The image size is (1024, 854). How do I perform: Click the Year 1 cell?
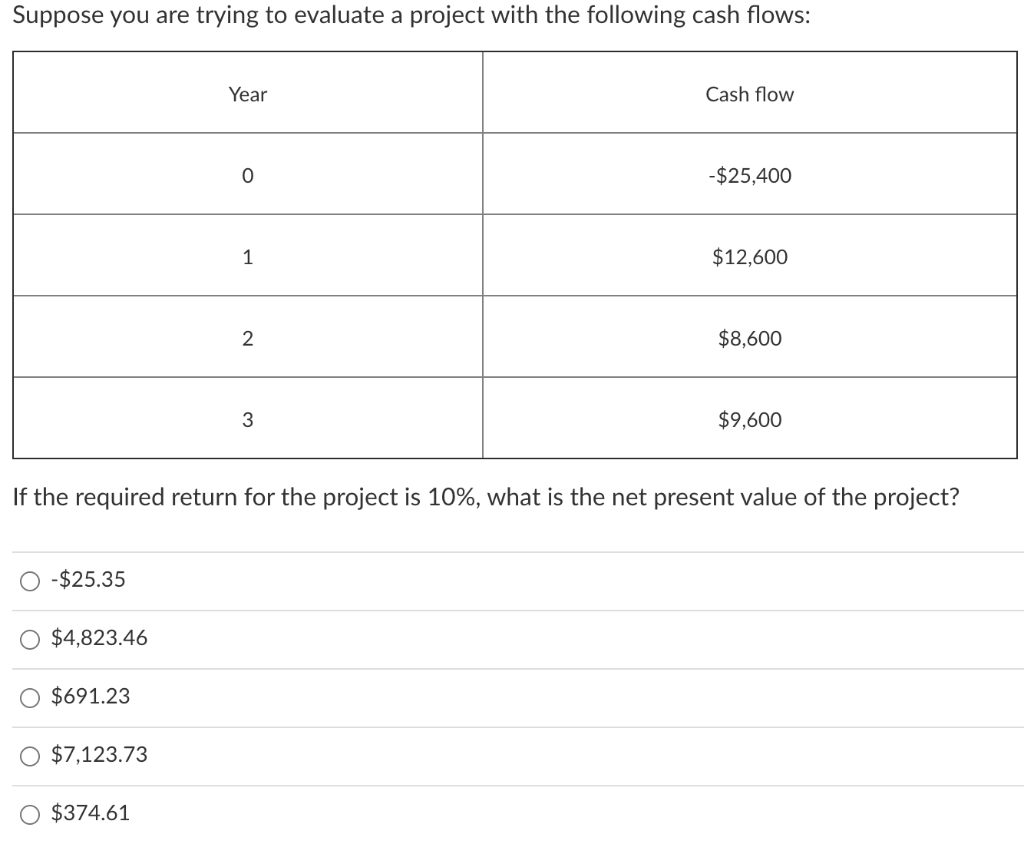click(x=247, y=257)
